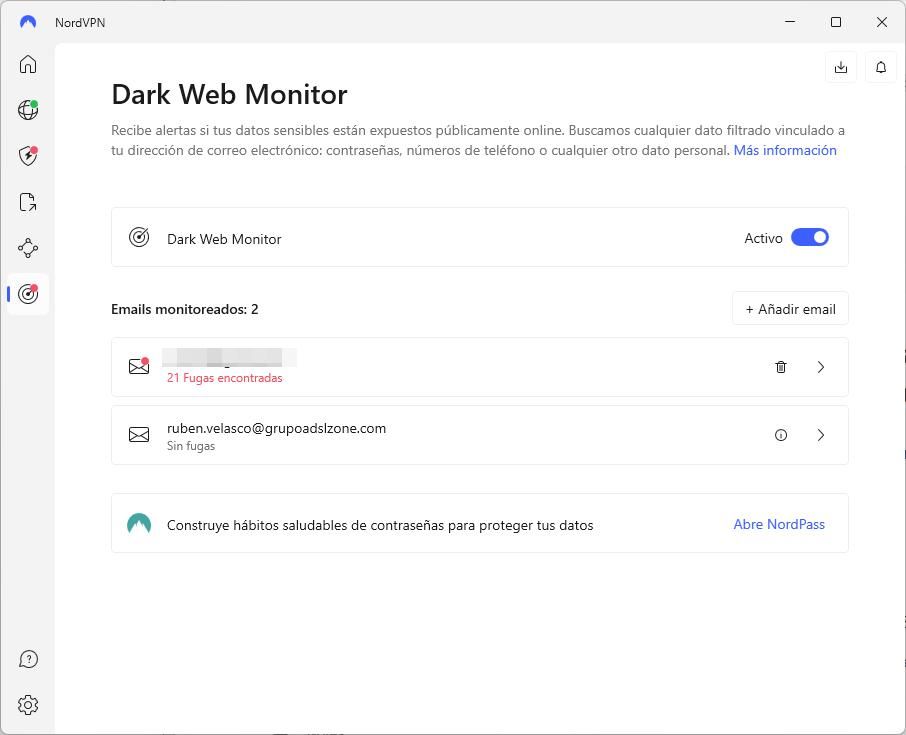Click the download update icon
This screenshot has height=735, width=906.
click(x=841, y=67)
